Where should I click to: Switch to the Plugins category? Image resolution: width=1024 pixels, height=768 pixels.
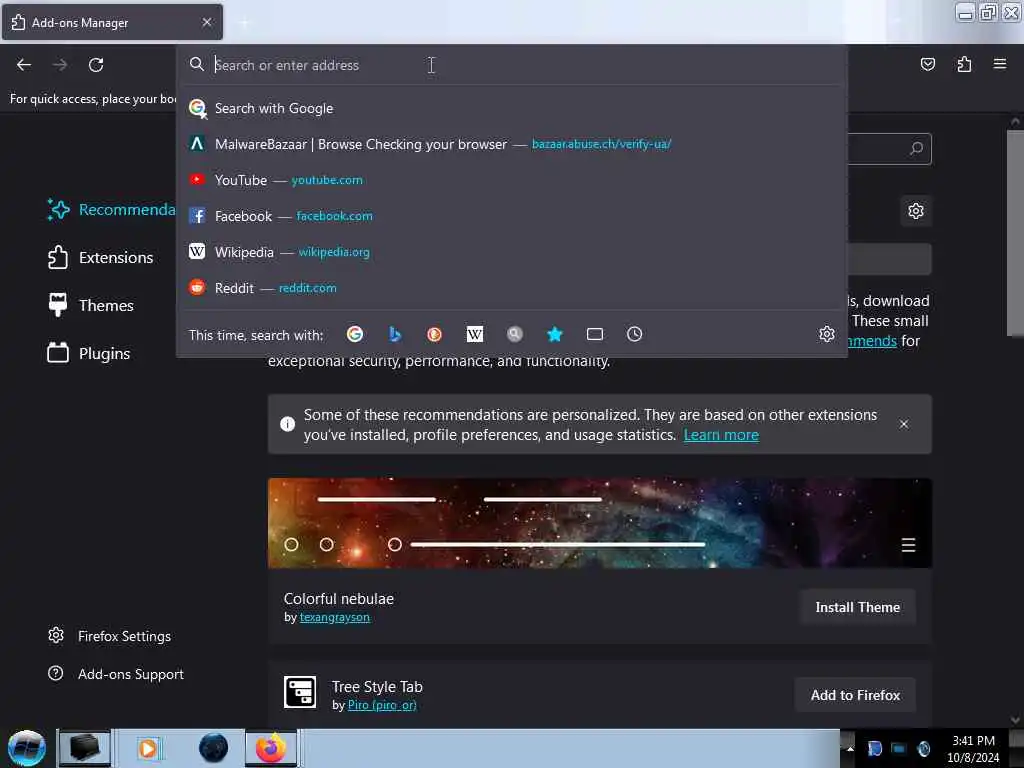click(89, 354)
